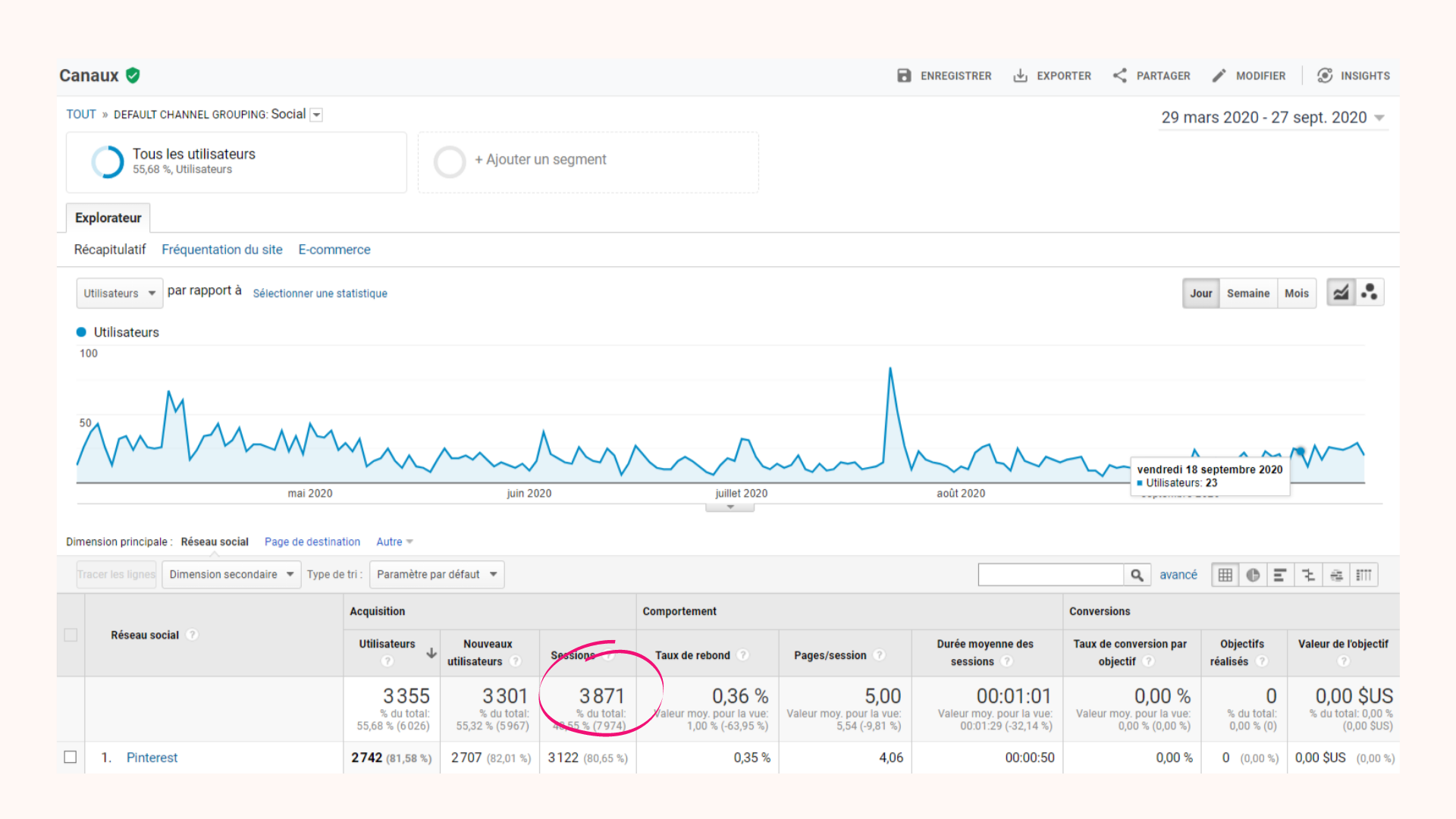Click the table search magnifier button

tap(1137, 576)
